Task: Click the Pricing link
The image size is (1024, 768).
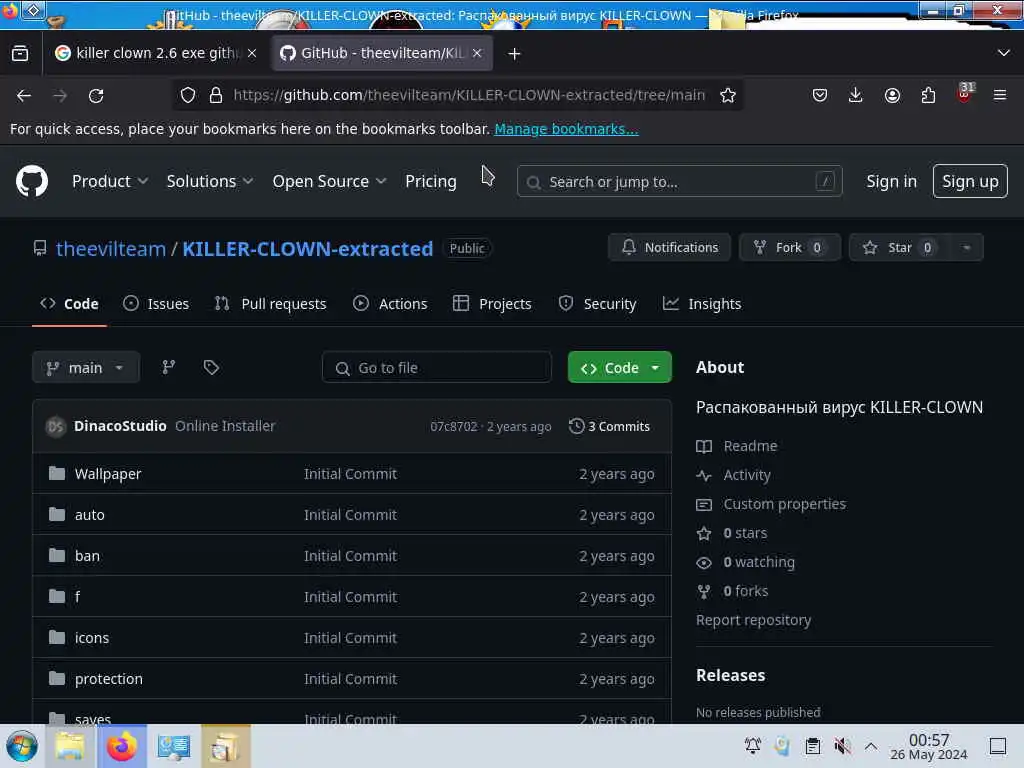Action: click(430, 182)
